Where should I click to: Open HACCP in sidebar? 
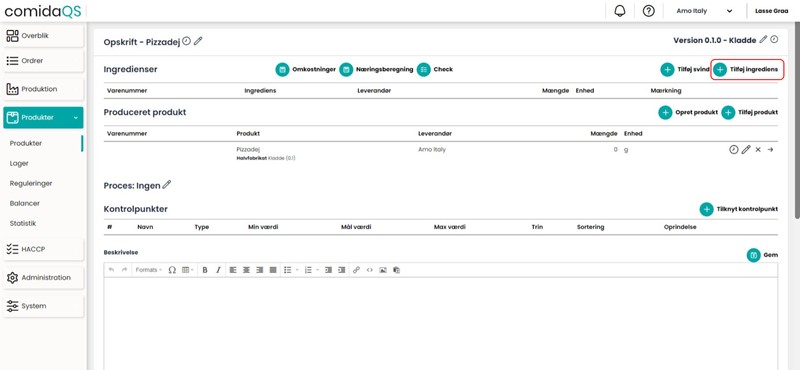[43, 249]
